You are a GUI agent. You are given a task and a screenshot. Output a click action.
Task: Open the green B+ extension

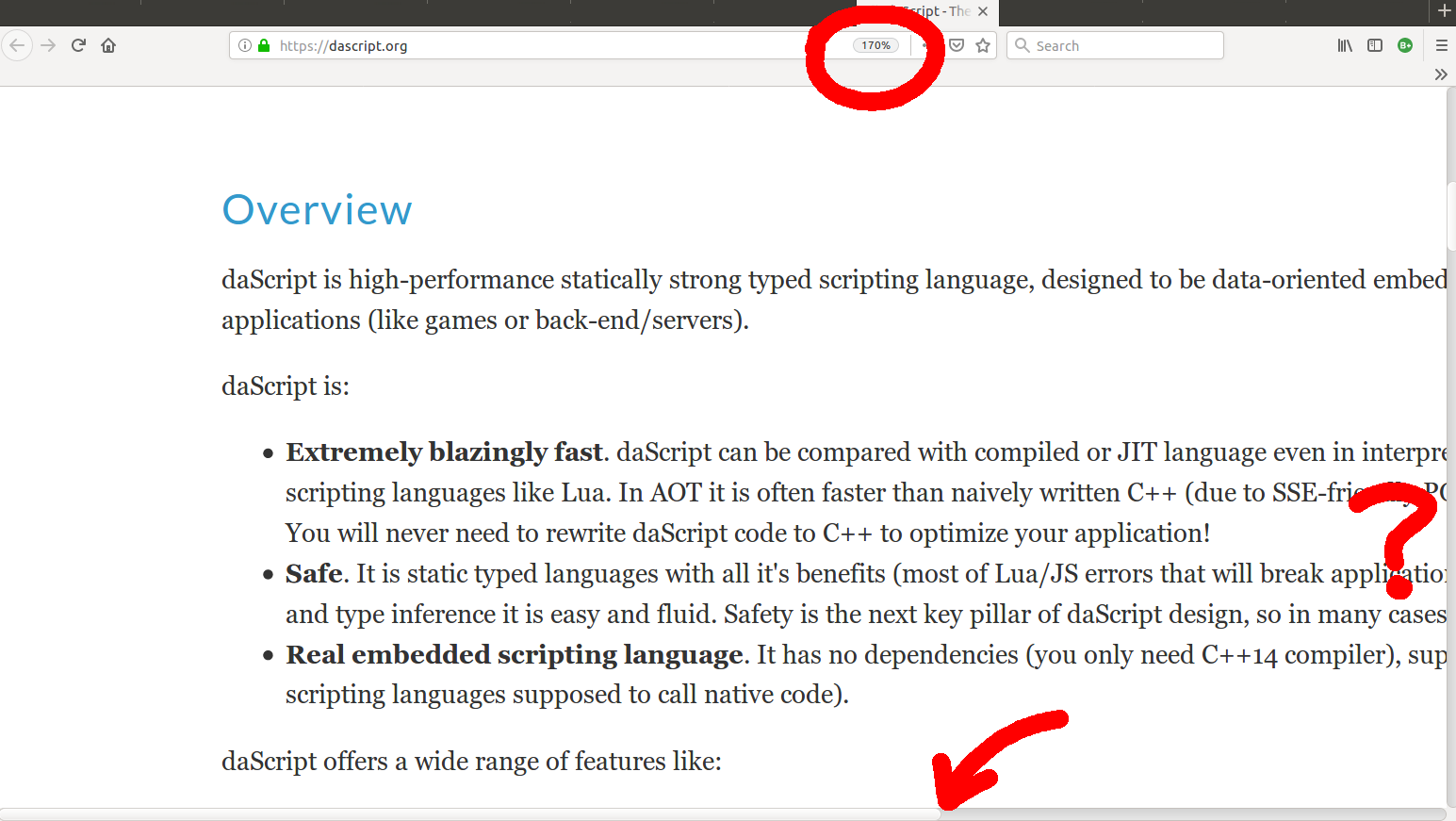click(1405, 45)
